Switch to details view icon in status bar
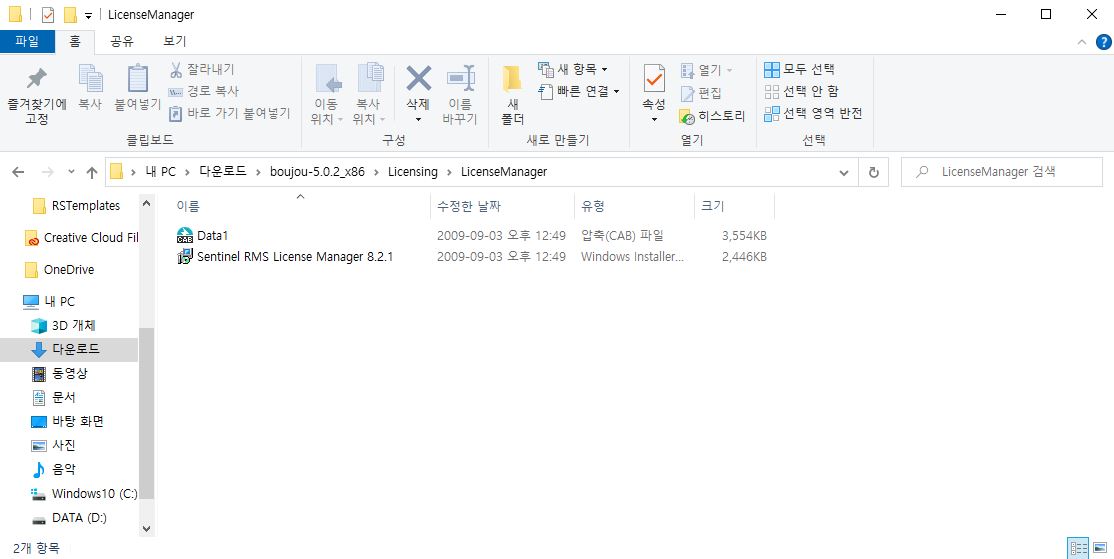1114x559 pixels. [1078, 548]
